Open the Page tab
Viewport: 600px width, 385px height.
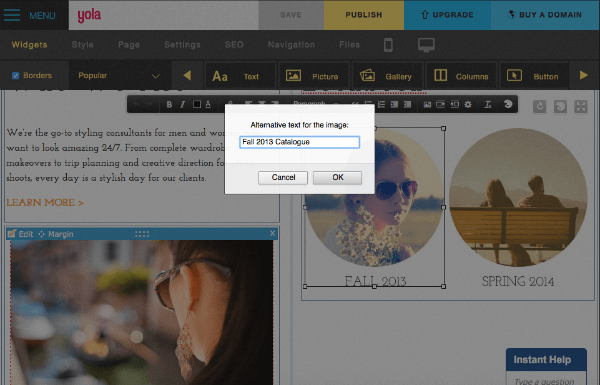click(x=129, y=45)
